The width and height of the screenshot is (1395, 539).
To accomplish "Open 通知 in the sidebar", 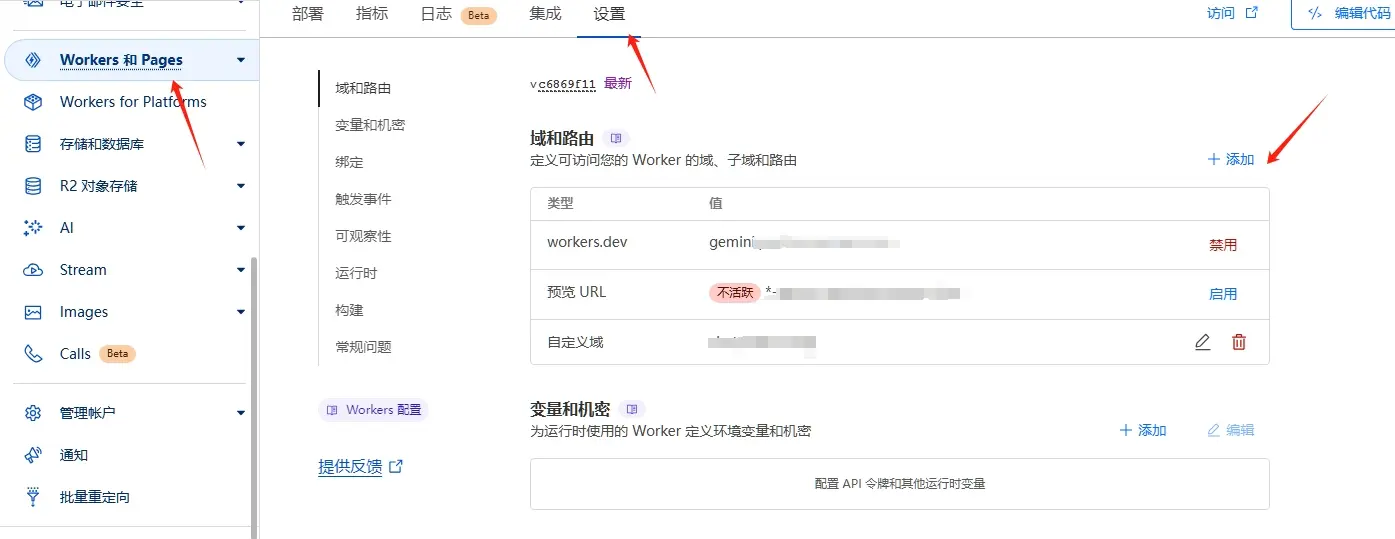I will [x=74, y=455].
